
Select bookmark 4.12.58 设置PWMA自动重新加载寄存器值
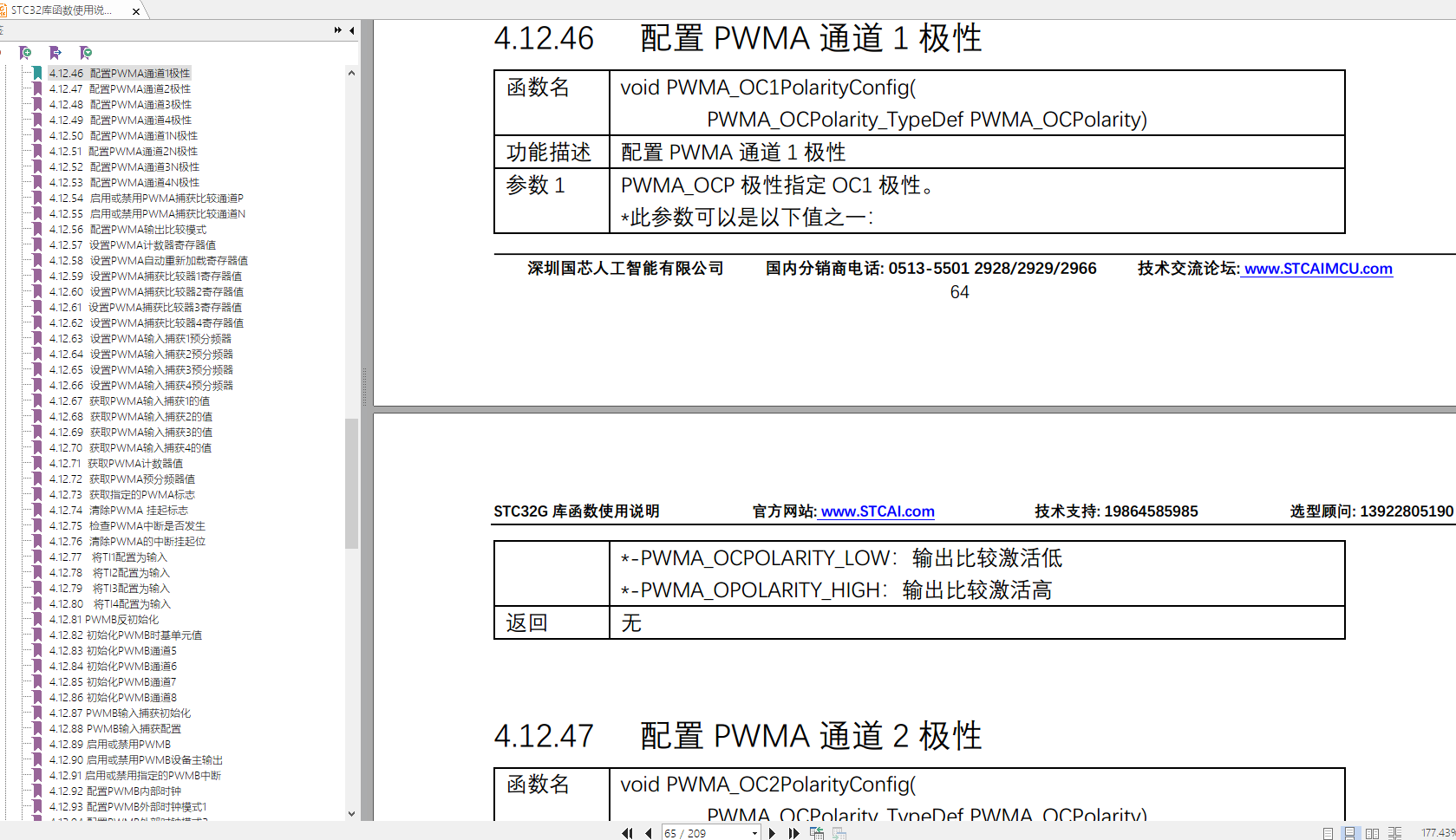(148, 261)
